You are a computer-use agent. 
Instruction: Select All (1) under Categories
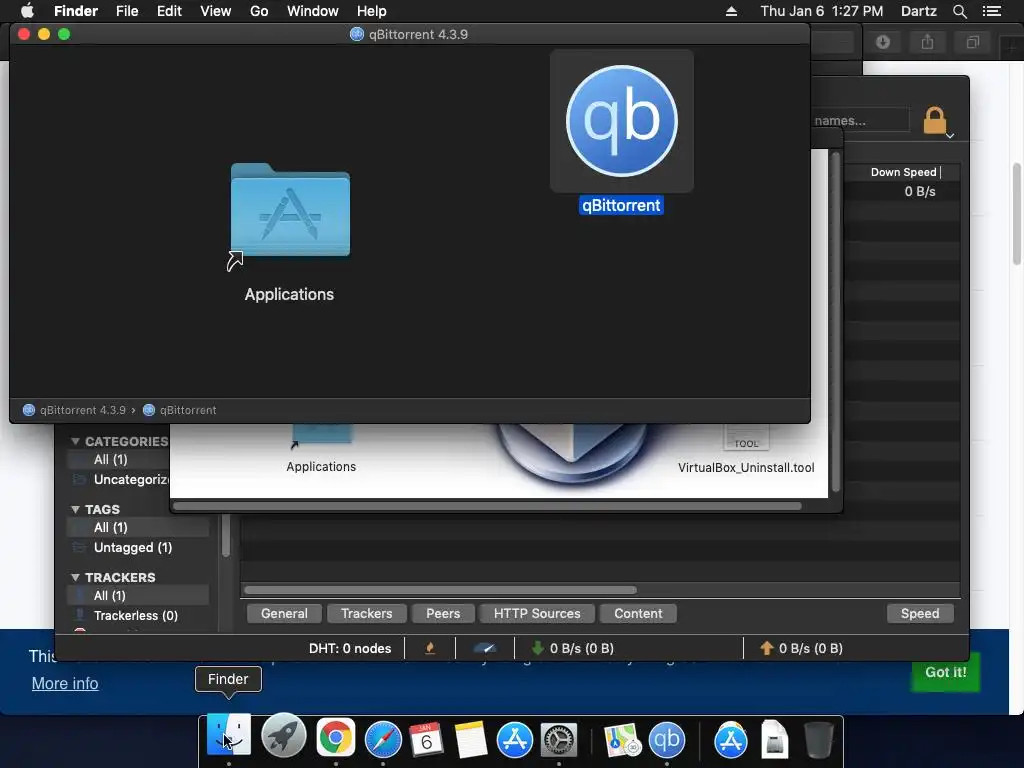pos(111,460)
